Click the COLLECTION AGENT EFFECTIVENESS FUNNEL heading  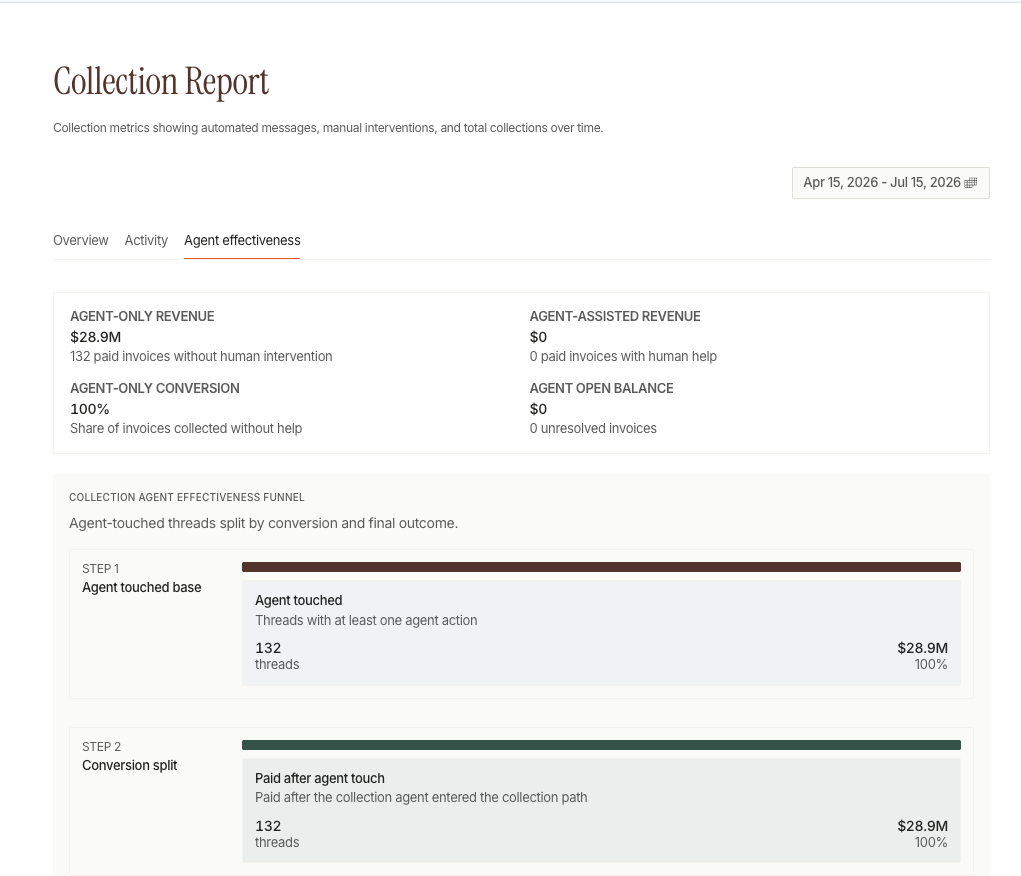pyautogui.click(x=187, y=498)
